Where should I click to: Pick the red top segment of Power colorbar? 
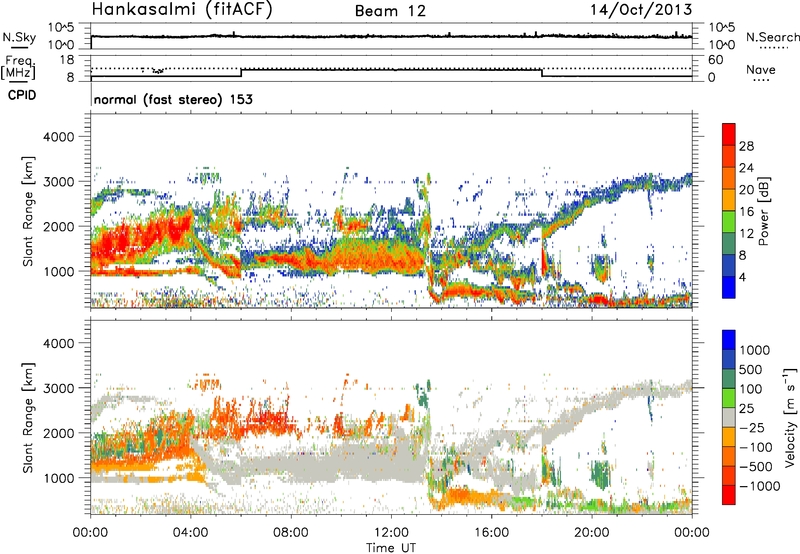click(729, 134)
